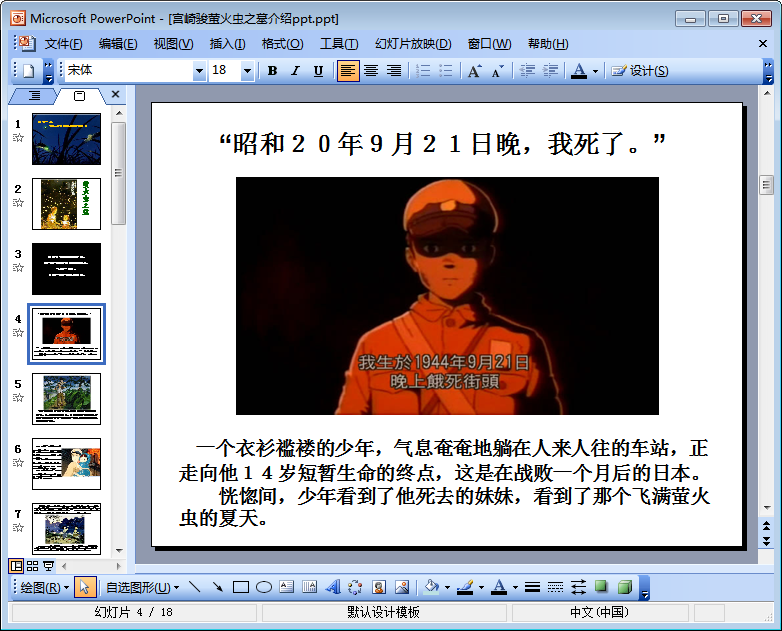Switch to Slide Sorter view
This screenshot has height=631, width=782.
(x=32, y=566)
